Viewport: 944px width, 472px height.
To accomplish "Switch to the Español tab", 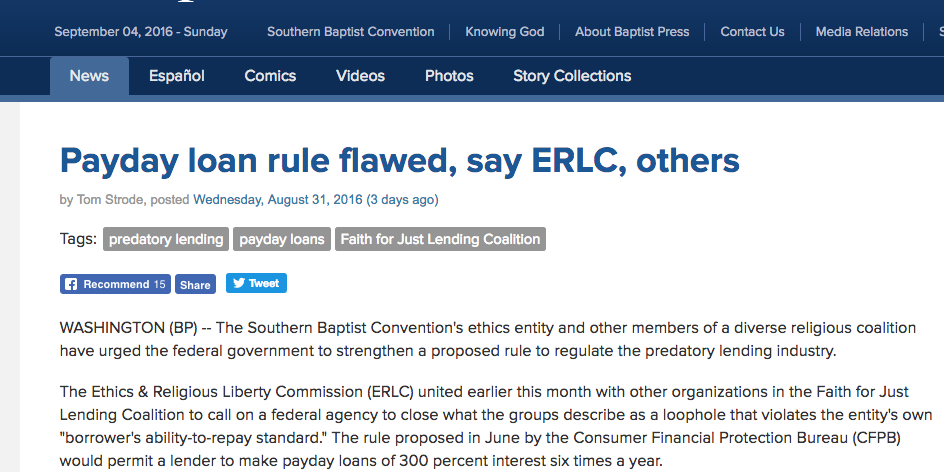I will point(177,76).
